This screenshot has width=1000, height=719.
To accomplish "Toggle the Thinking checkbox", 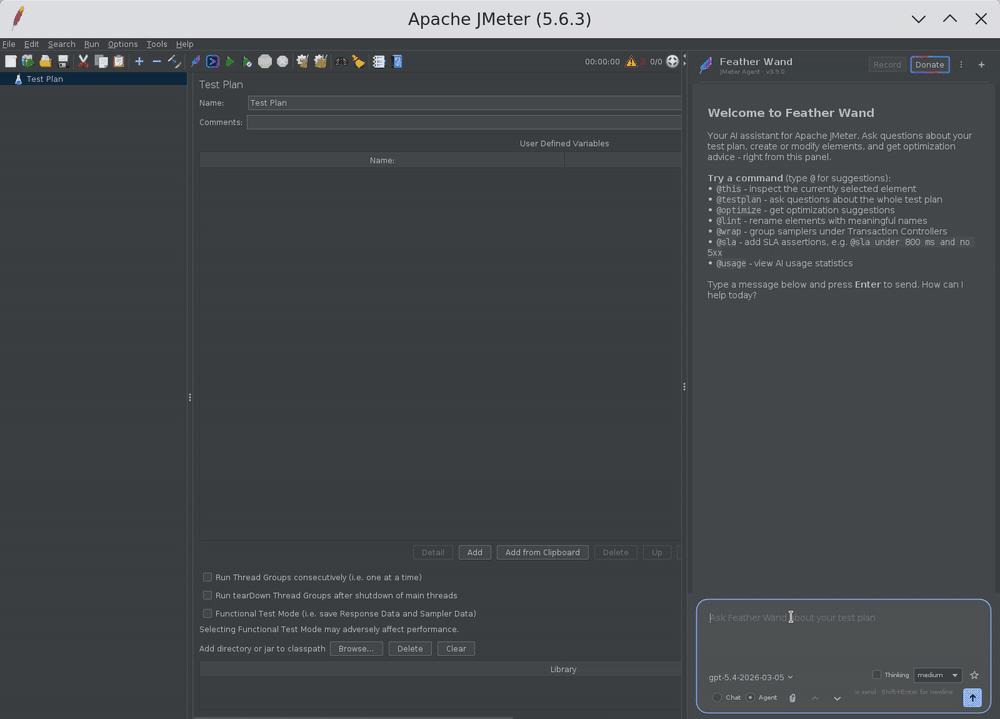I will 876,674.
